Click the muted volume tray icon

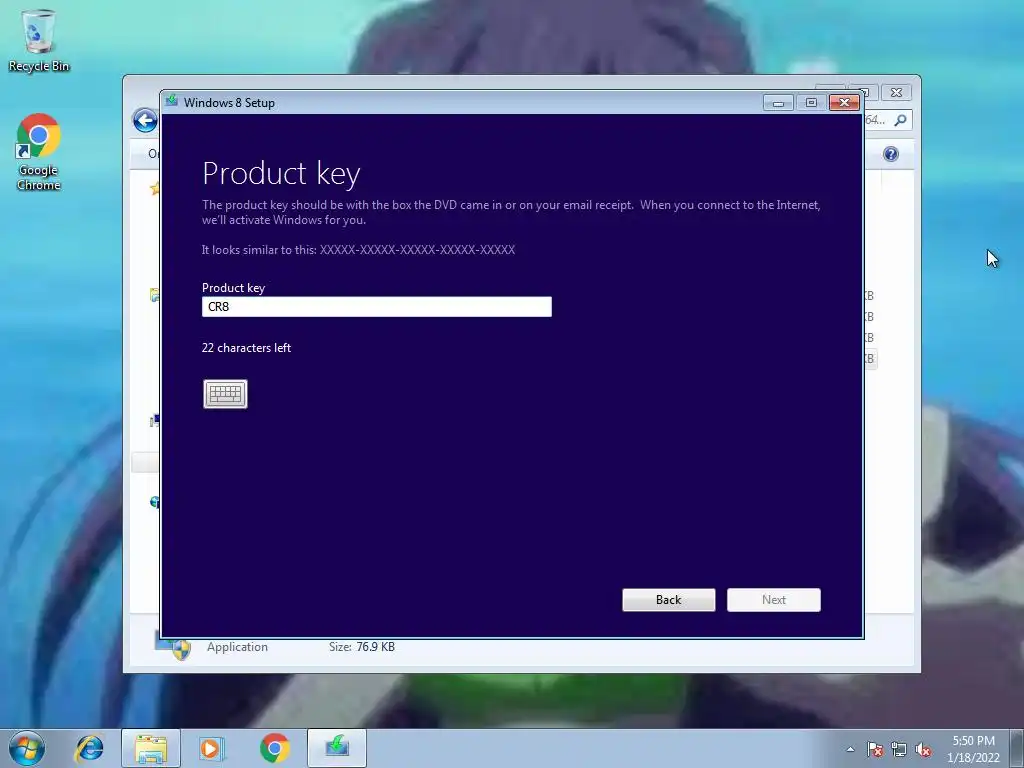[x=923, y=749]
